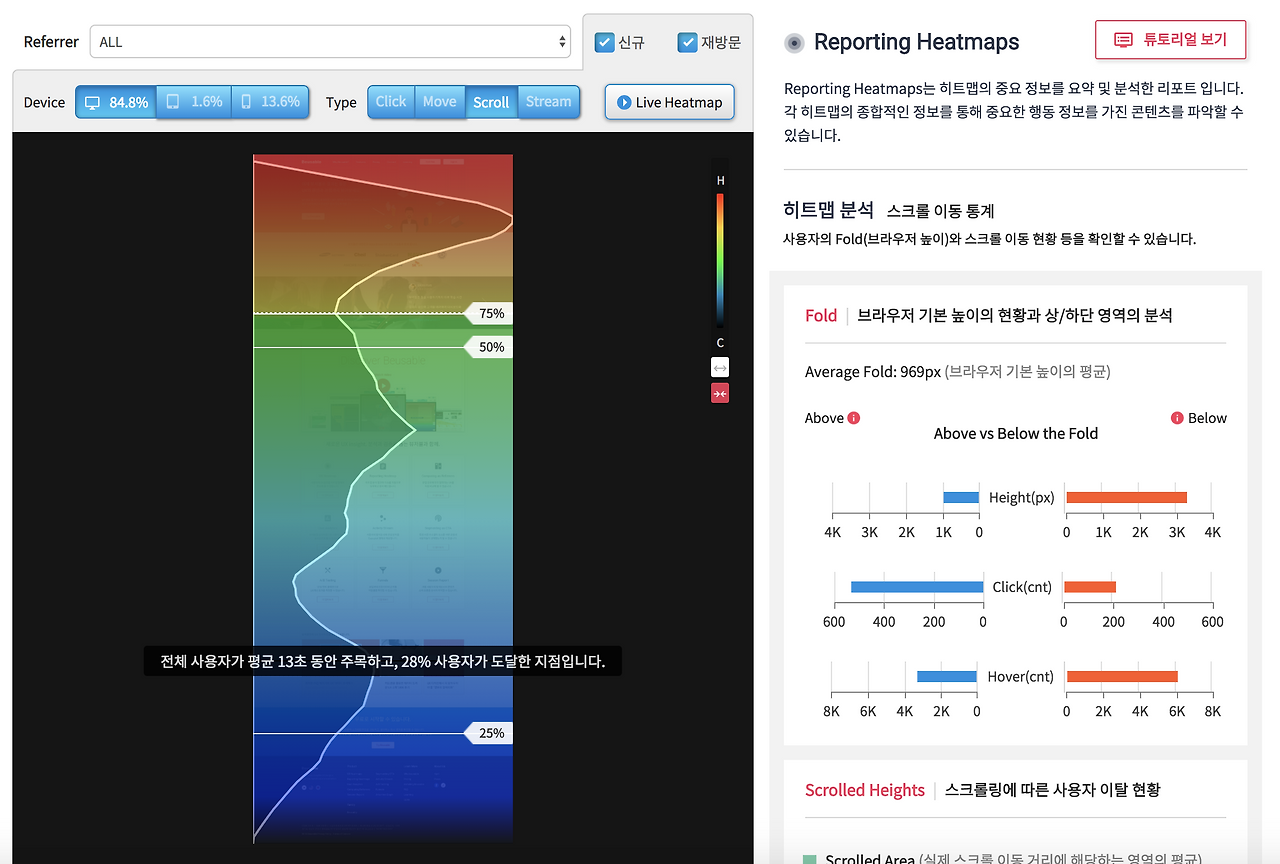This screenshot has width=1280, height=864.
Task: Click the "히트맵 분석" heading
Action: (x=829, y=210)
